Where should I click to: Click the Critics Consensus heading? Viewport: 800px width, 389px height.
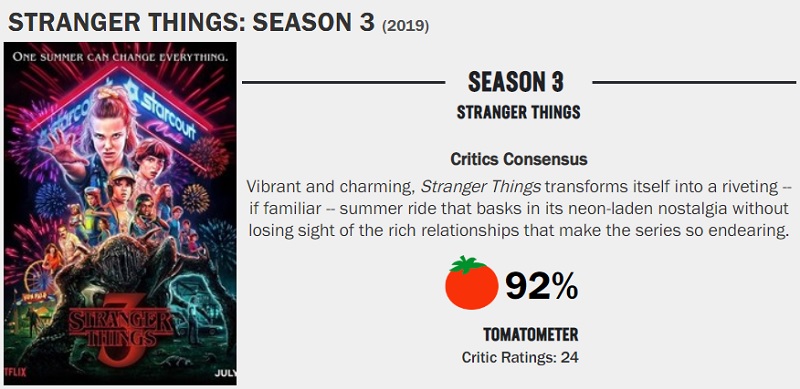point(518,159)
